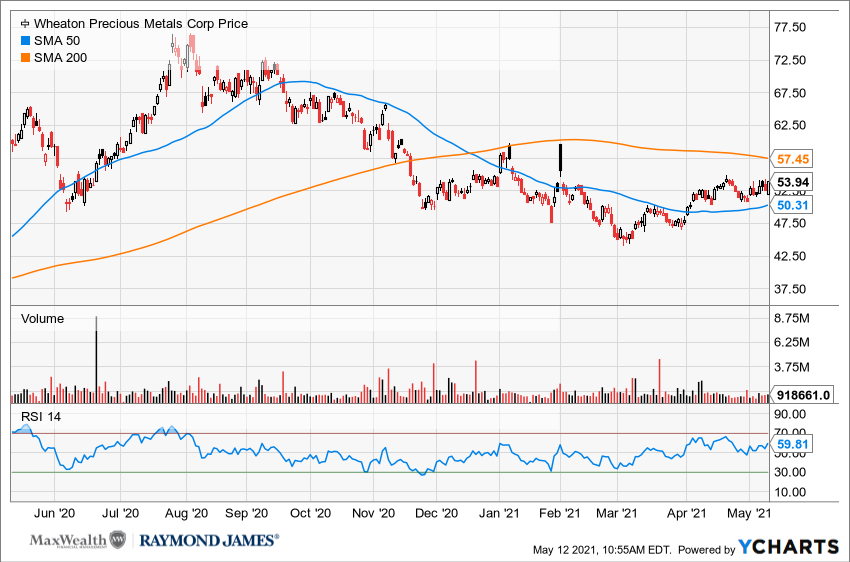This screenshot has height=562, width=850.
Task: Click the 918661.0 volume value tag
Action: [x=802, y=395]
